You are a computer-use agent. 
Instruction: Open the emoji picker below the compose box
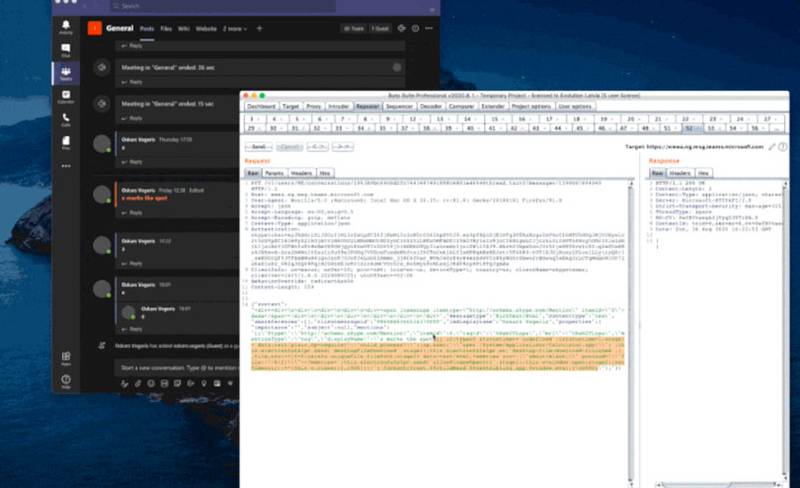[x=151, y=383]
